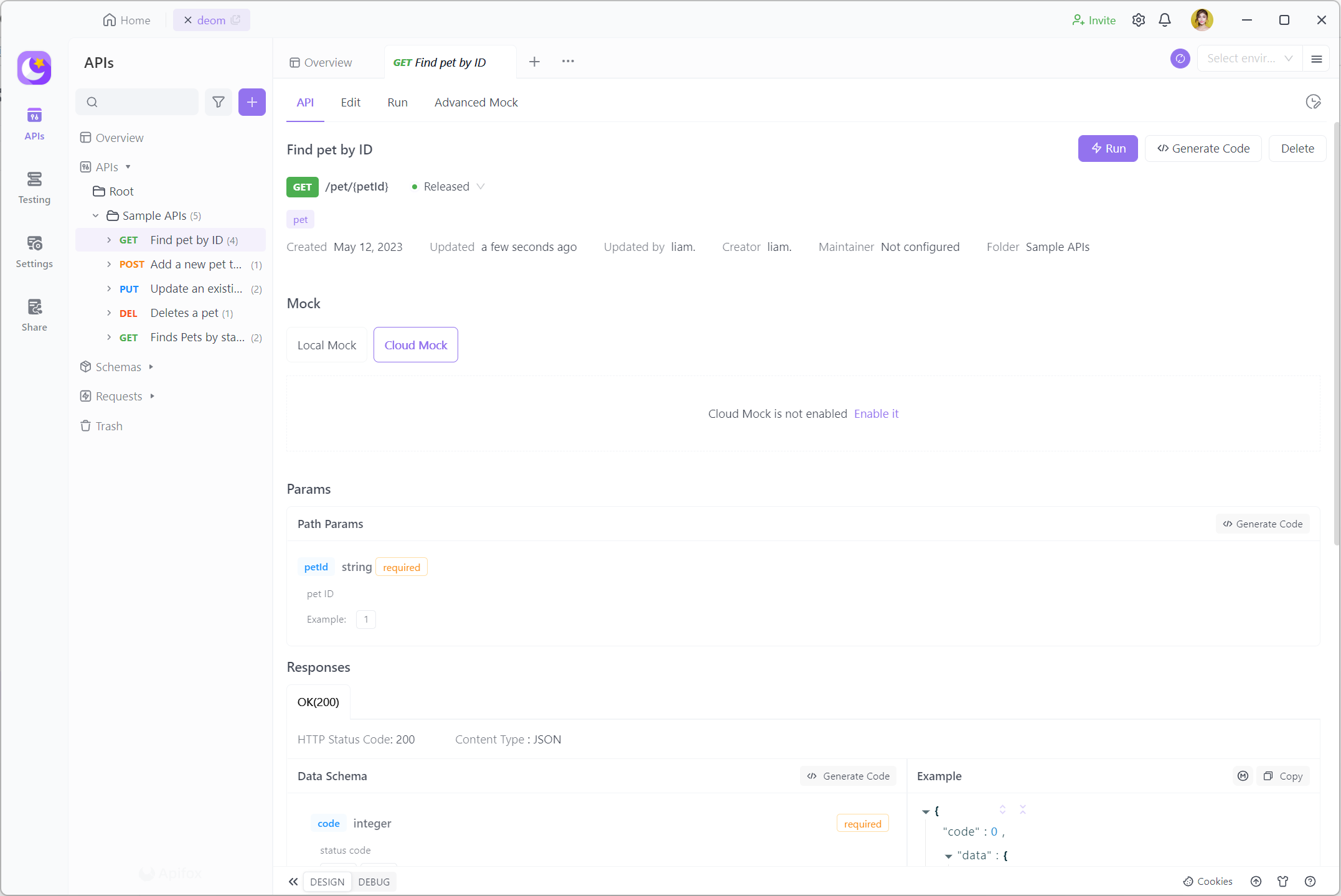
Task: Open the APIs sidebar section
Action: coord(34,124)
